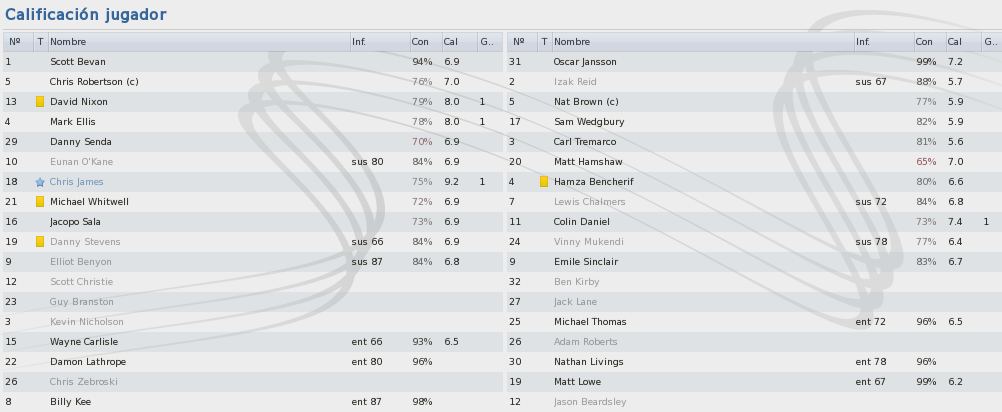Sort left table by Cal column header
This screenshot has width=1002, height=412.
click(459, 42)
